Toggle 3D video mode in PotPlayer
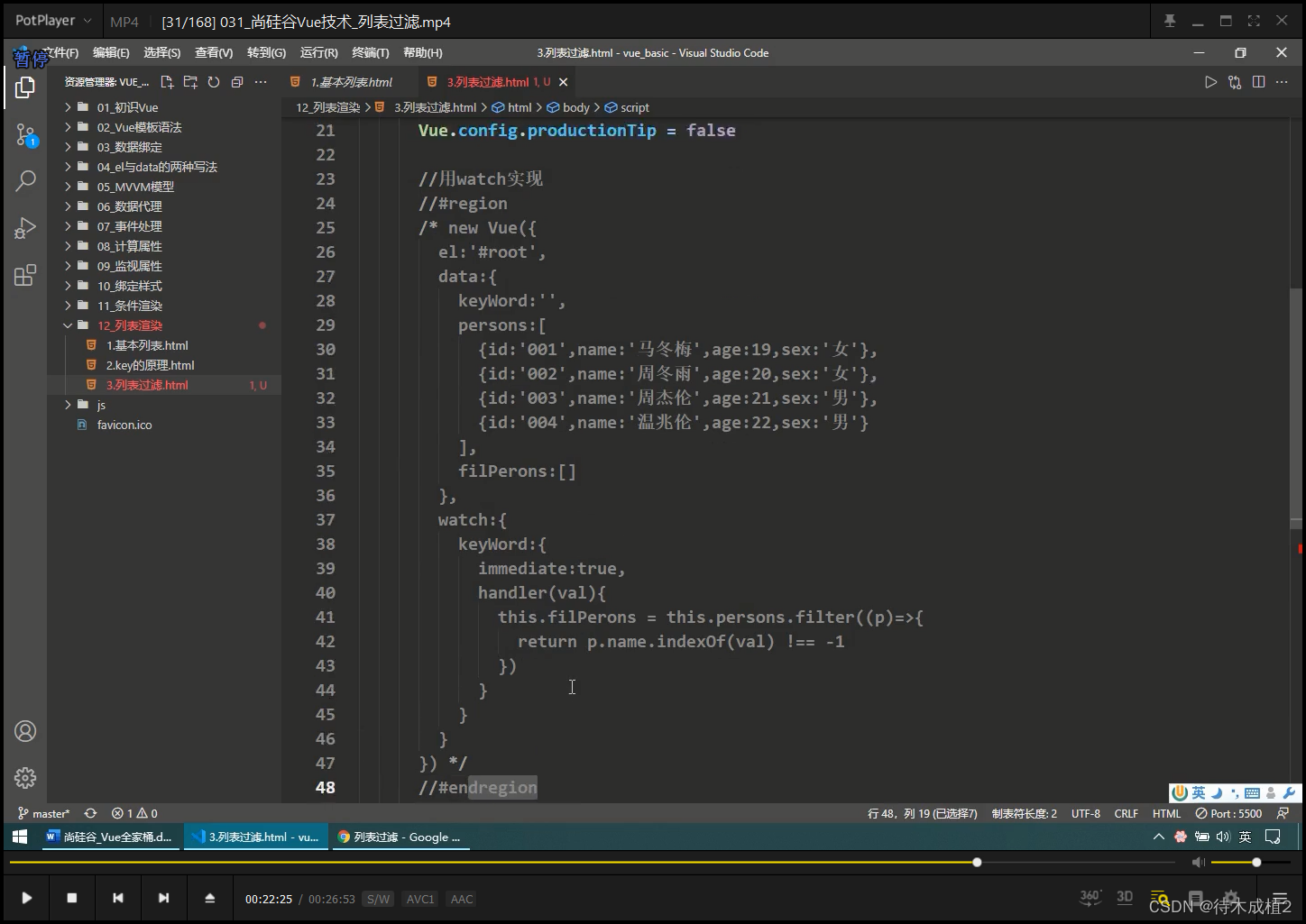The height and width of the screenshot is (924, 1306). click(1125, 897)
